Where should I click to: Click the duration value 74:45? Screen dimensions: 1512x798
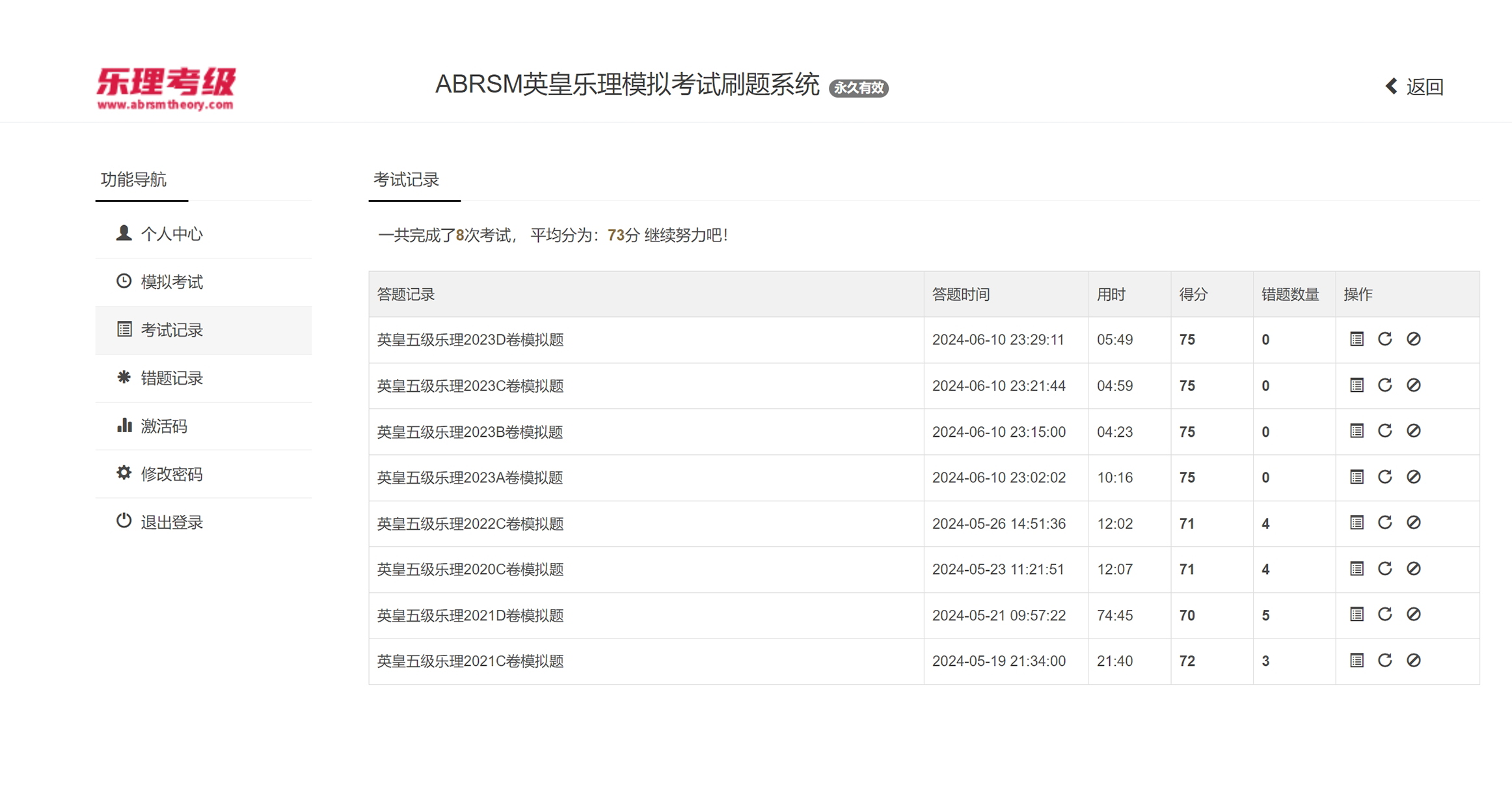(x=1115, y=616)
